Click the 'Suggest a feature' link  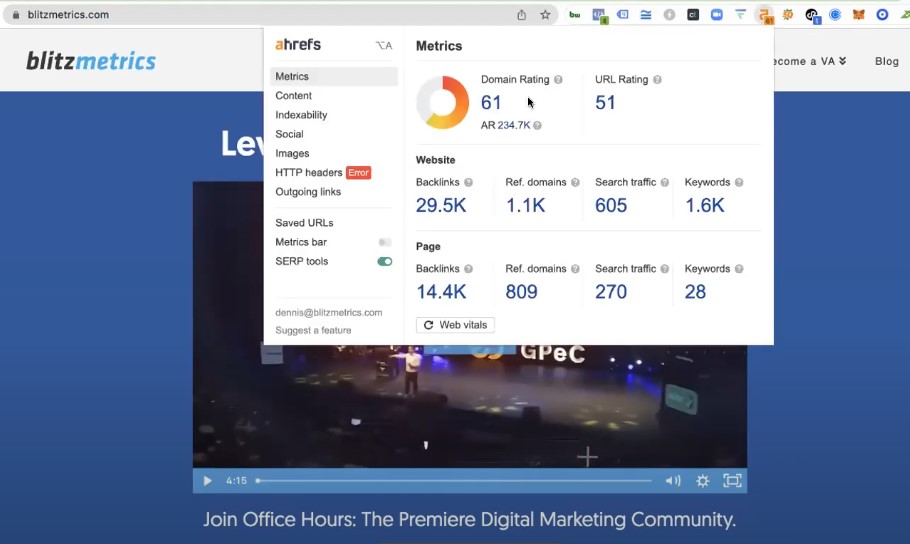(313, 330)
